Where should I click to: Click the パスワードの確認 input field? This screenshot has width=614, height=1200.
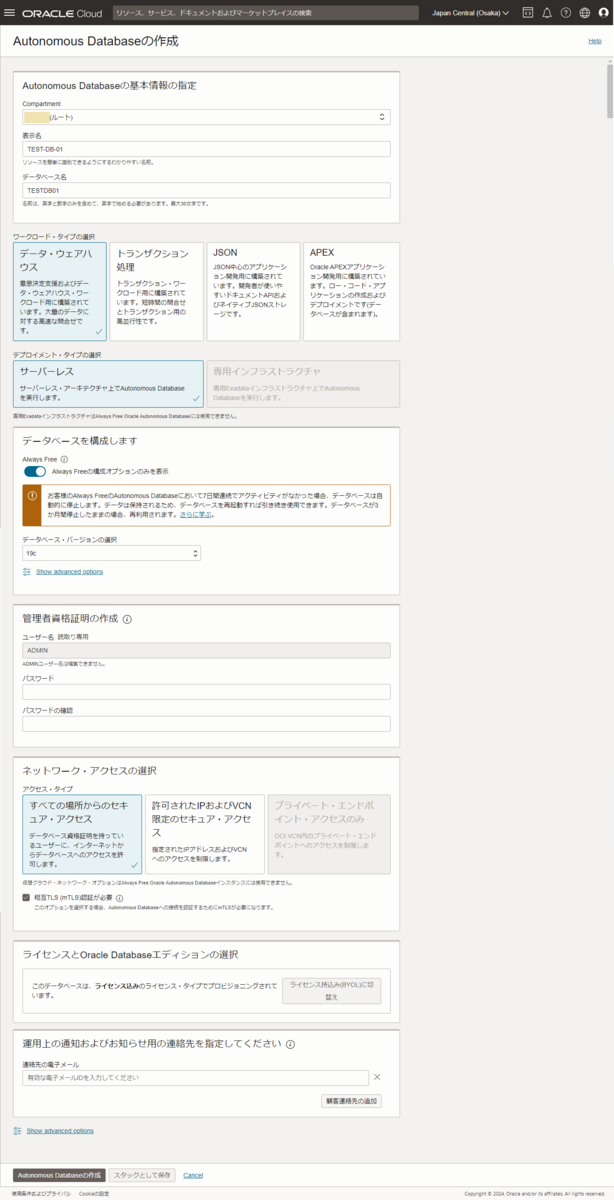[x=206, y=724]
